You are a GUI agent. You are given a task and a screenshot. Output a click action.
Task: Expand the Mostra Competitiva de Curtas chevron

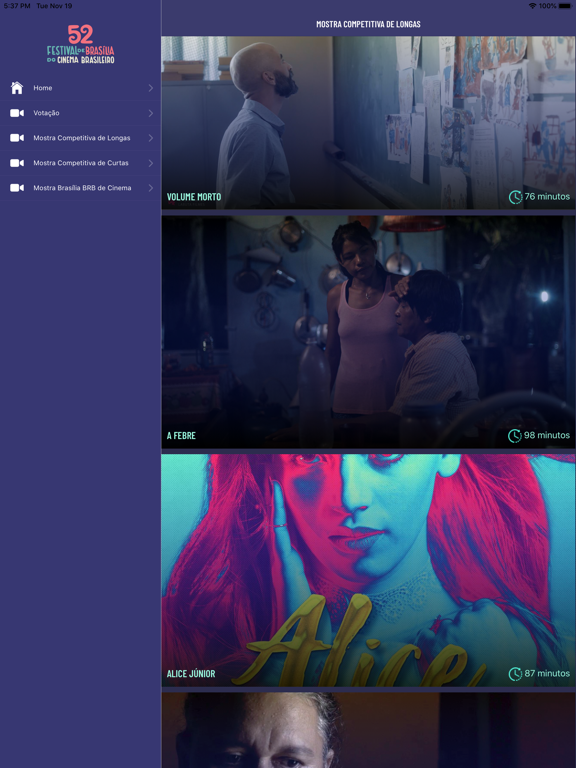click(x=150, y=163)
